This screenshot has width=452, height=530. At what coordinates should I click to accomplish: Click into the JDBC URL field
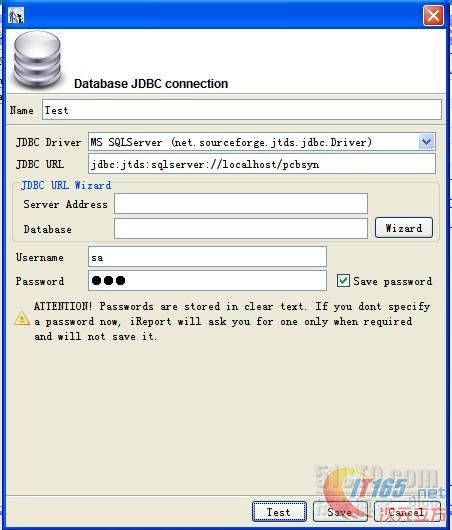pos(262,164)
